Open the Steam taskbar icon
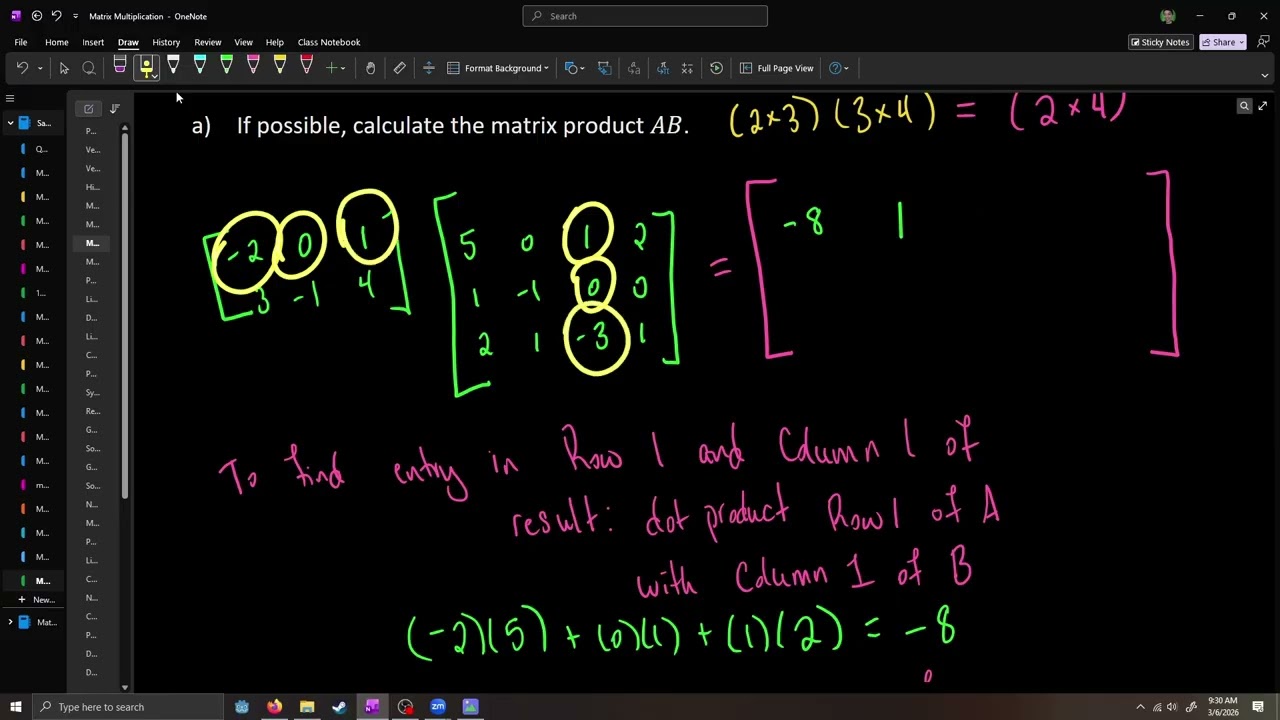This screenshot has height=720, width=1280. 339,707
